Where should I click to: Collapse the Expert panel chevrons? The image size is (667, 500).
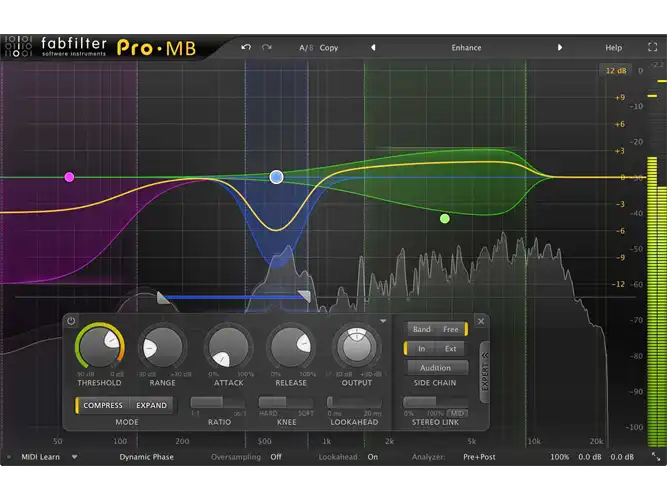tap(485, 355)
